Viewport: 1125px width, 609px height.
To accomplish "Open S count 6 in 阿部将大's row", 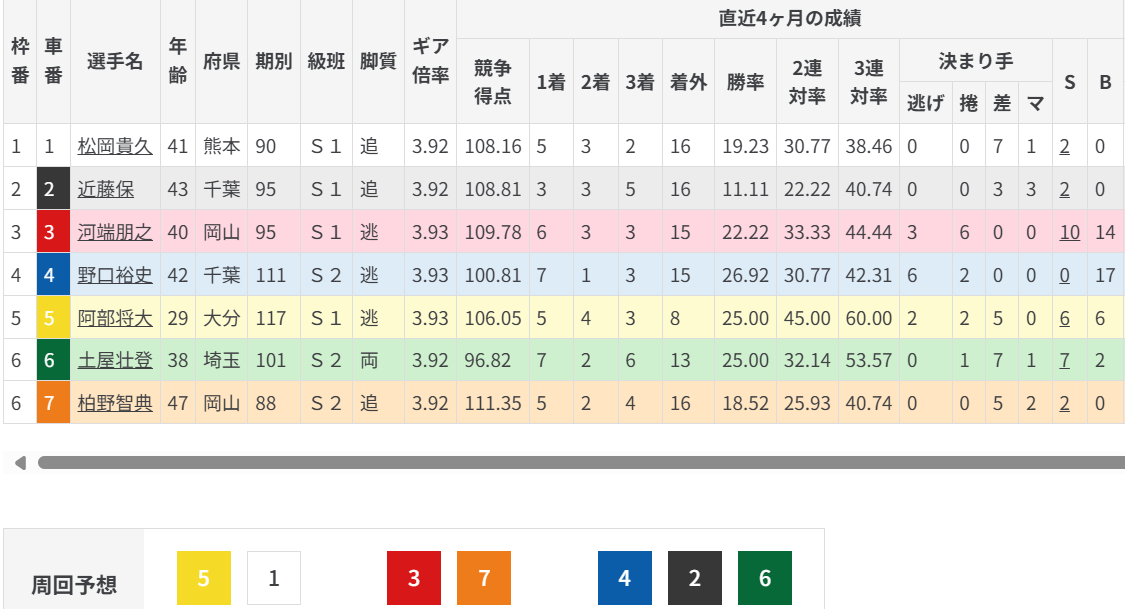I will click(1064, 319).
